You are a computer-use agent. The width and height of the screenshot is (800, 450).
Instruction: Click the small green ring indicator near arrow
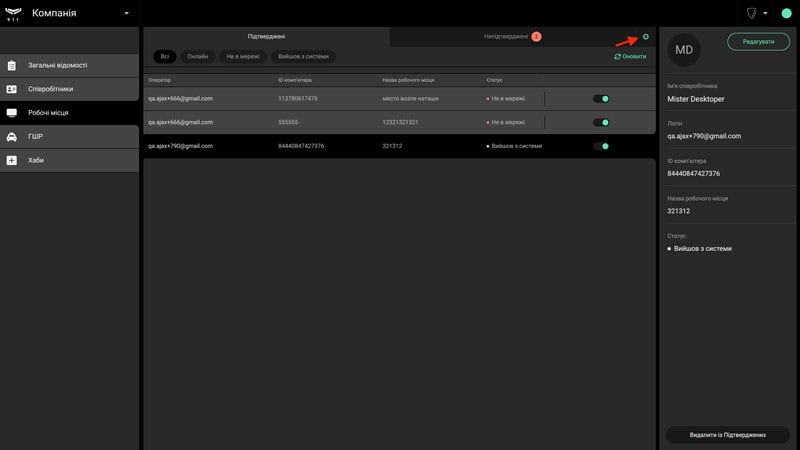tap(645, 37)
